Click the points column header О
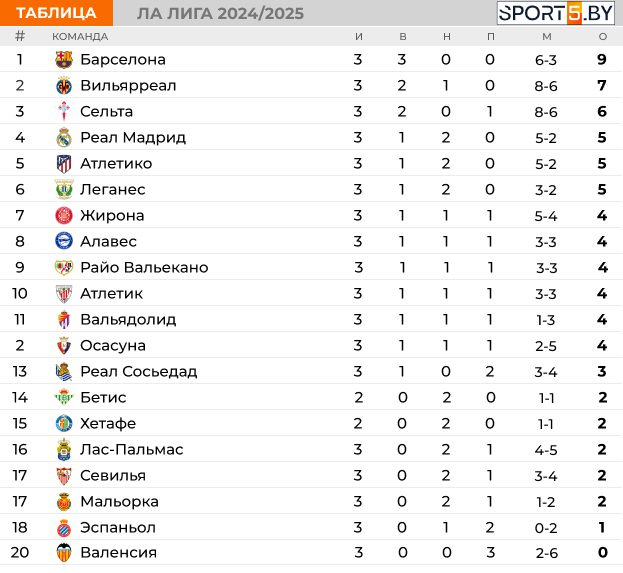Viewport: 623px width, 573px height. coord(602,36)
